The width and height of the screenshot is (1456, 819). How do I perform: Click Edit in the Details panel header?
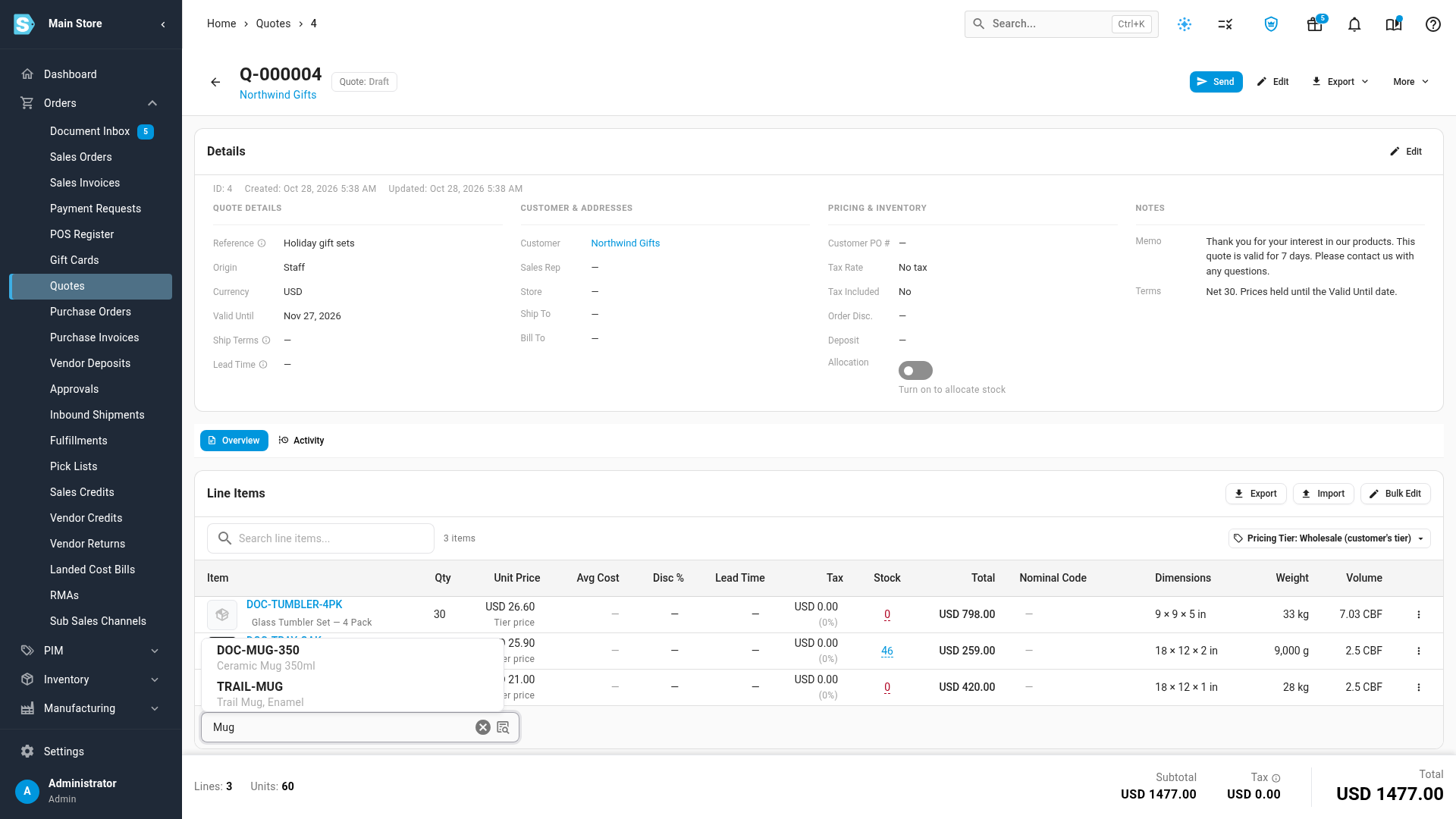point(1406,152)
